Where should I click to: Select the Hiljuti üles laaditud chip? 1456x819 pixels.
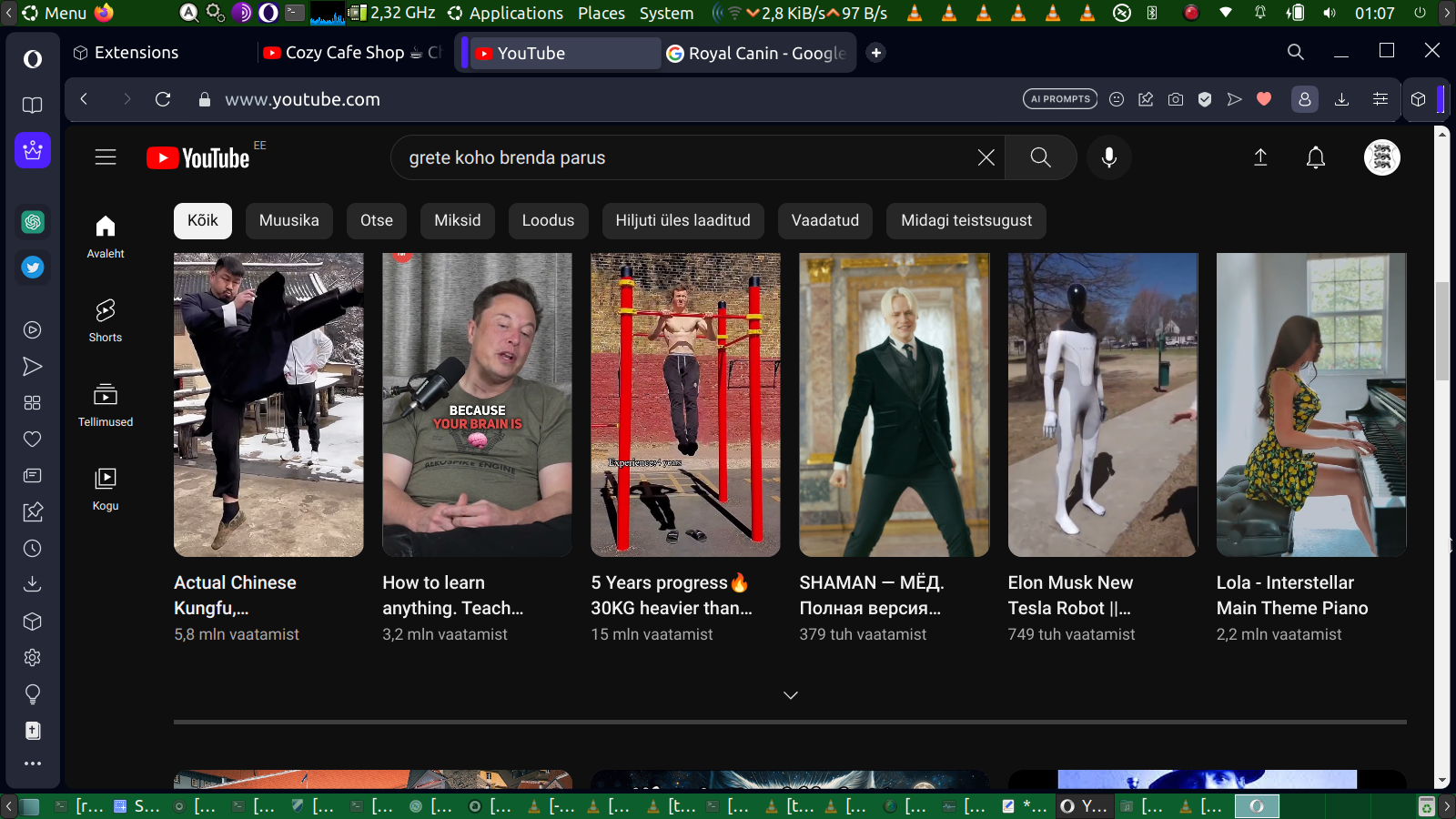coord(682,220)
